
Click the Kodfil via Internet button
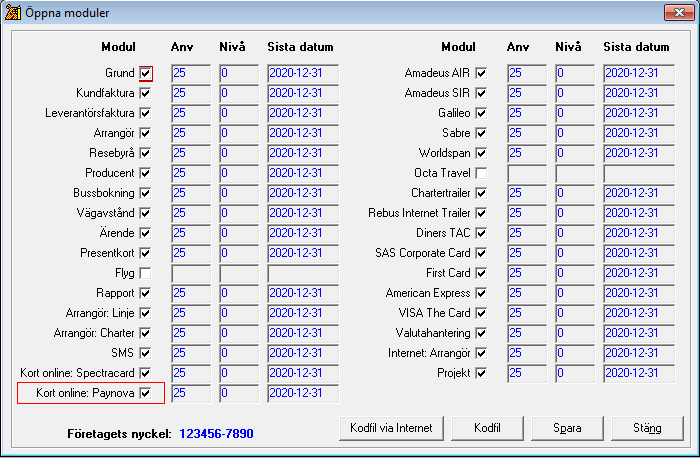pos(392,428)
